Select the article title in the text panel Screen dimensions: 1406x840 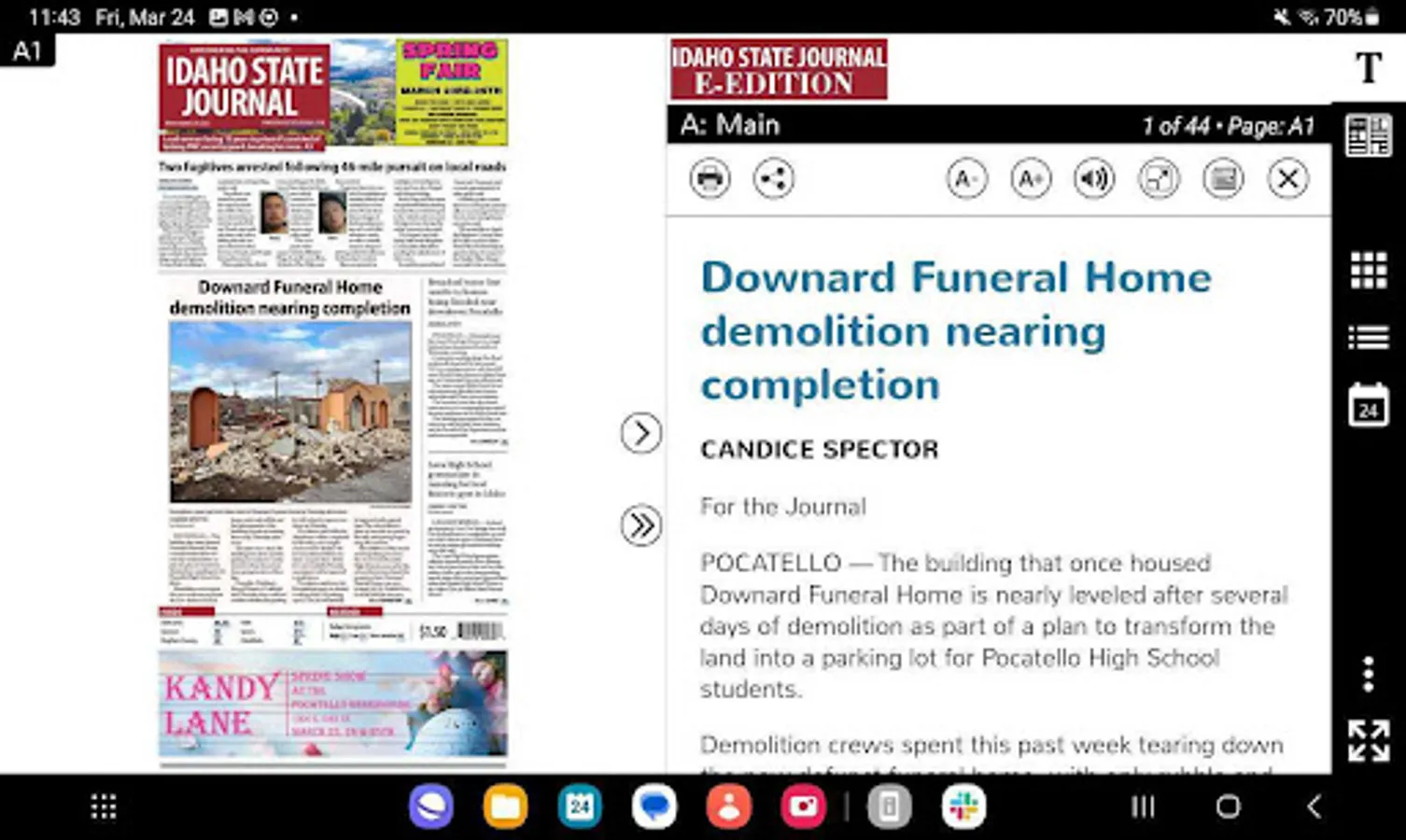956,330
